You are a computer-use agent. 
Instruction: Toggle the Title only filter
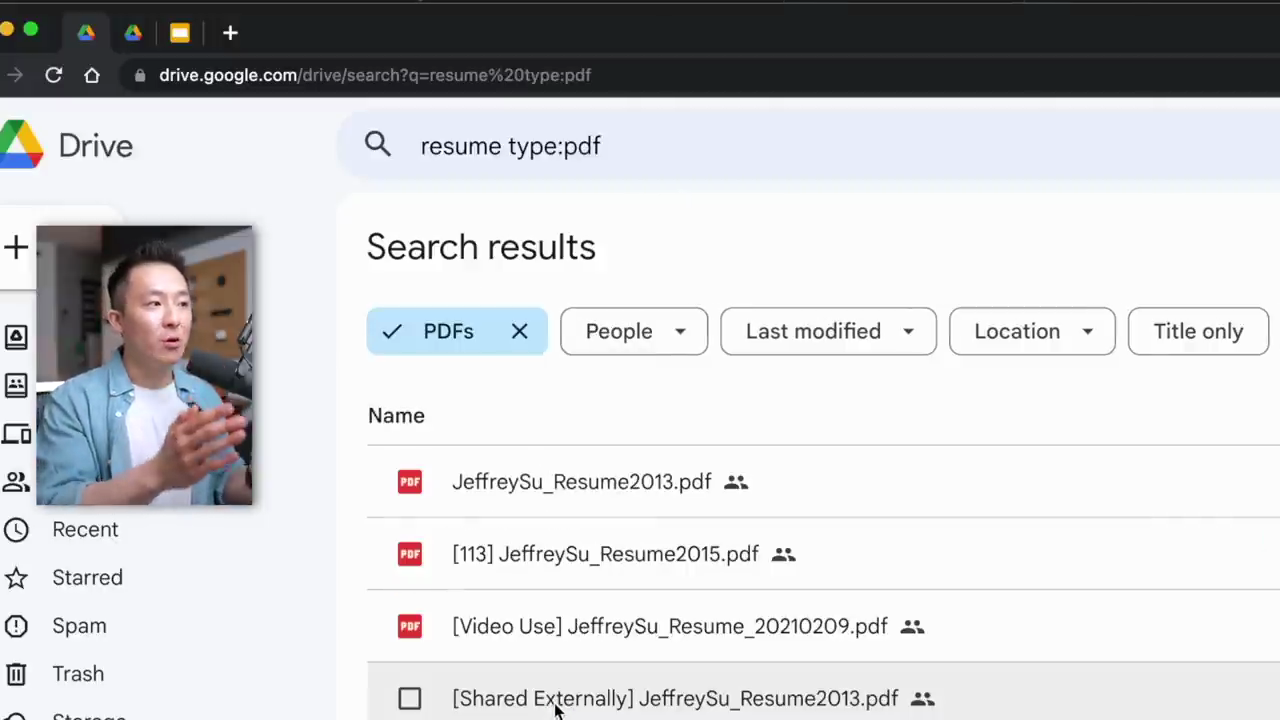pyautogui.click(x=1198, y=331)
